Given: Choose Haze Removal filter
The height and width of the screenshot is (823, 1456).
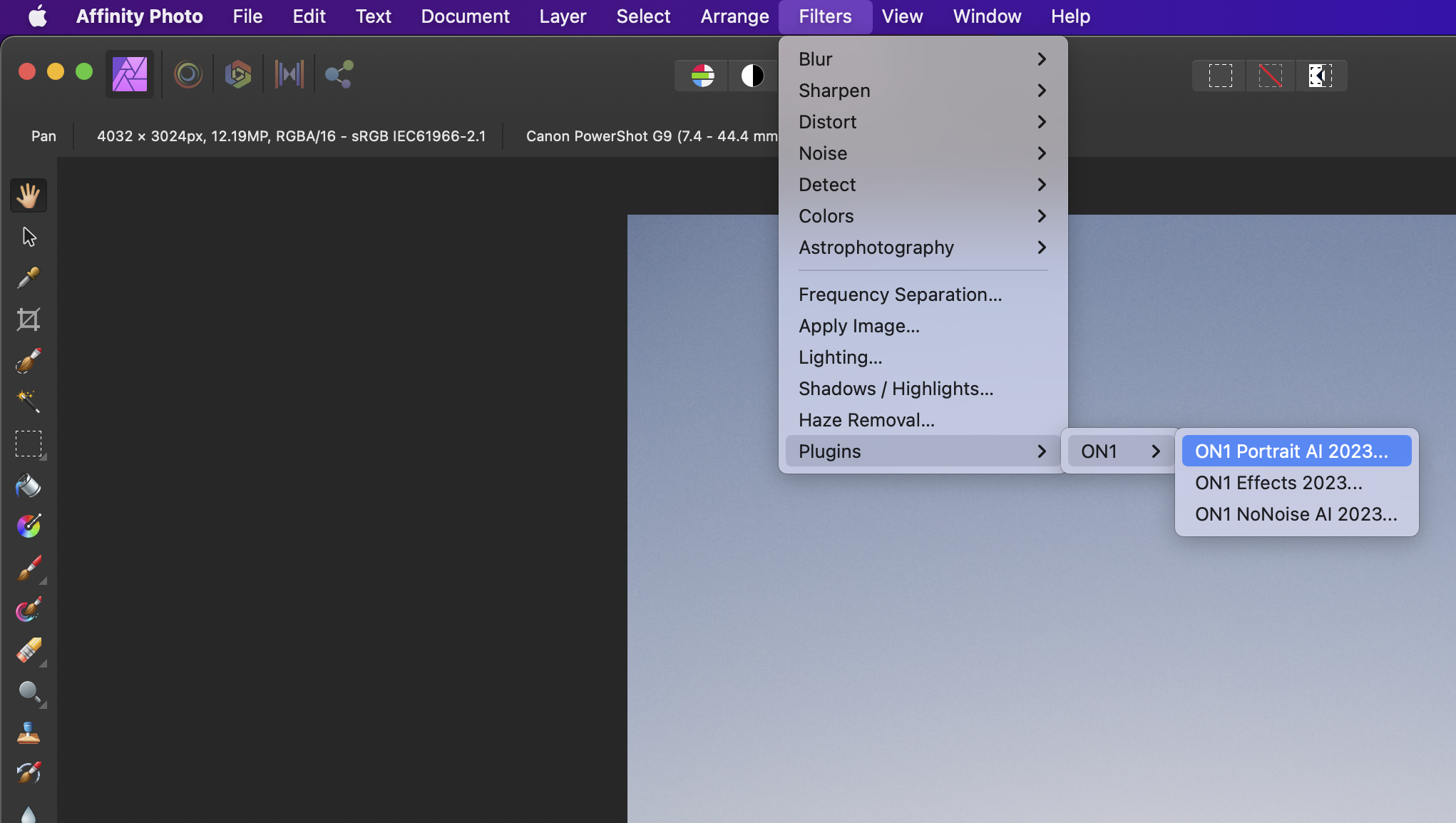Looking at the screenshot, I should pyautogui.click(x=923, y=420).
